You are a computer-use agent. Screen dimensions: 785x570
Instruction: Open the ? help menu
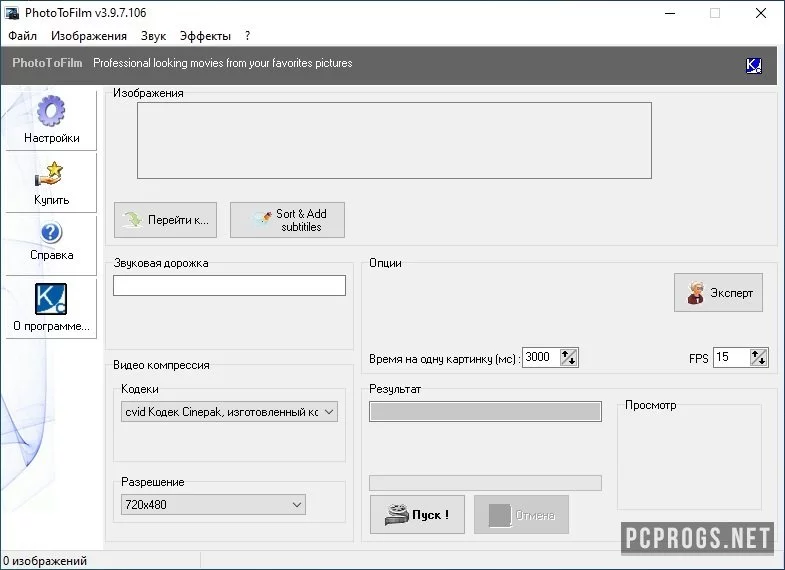tap(247, 36)
